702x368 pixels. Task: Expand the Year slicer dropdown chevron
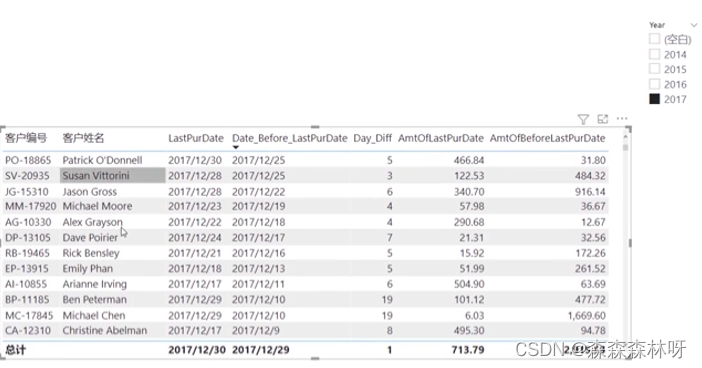coord(693,25)
